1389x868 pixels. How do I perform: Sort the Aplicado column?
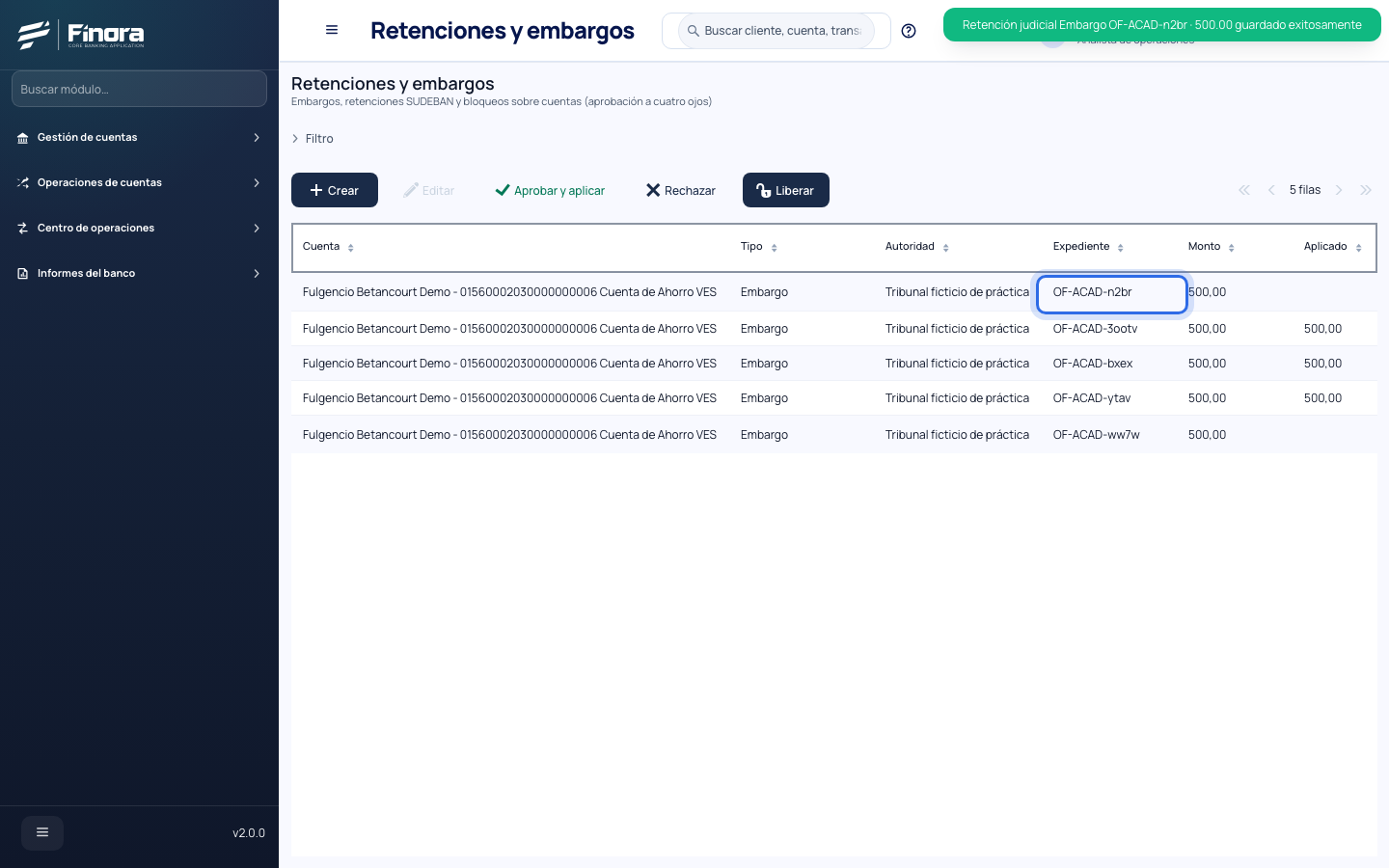[1359, 248]
